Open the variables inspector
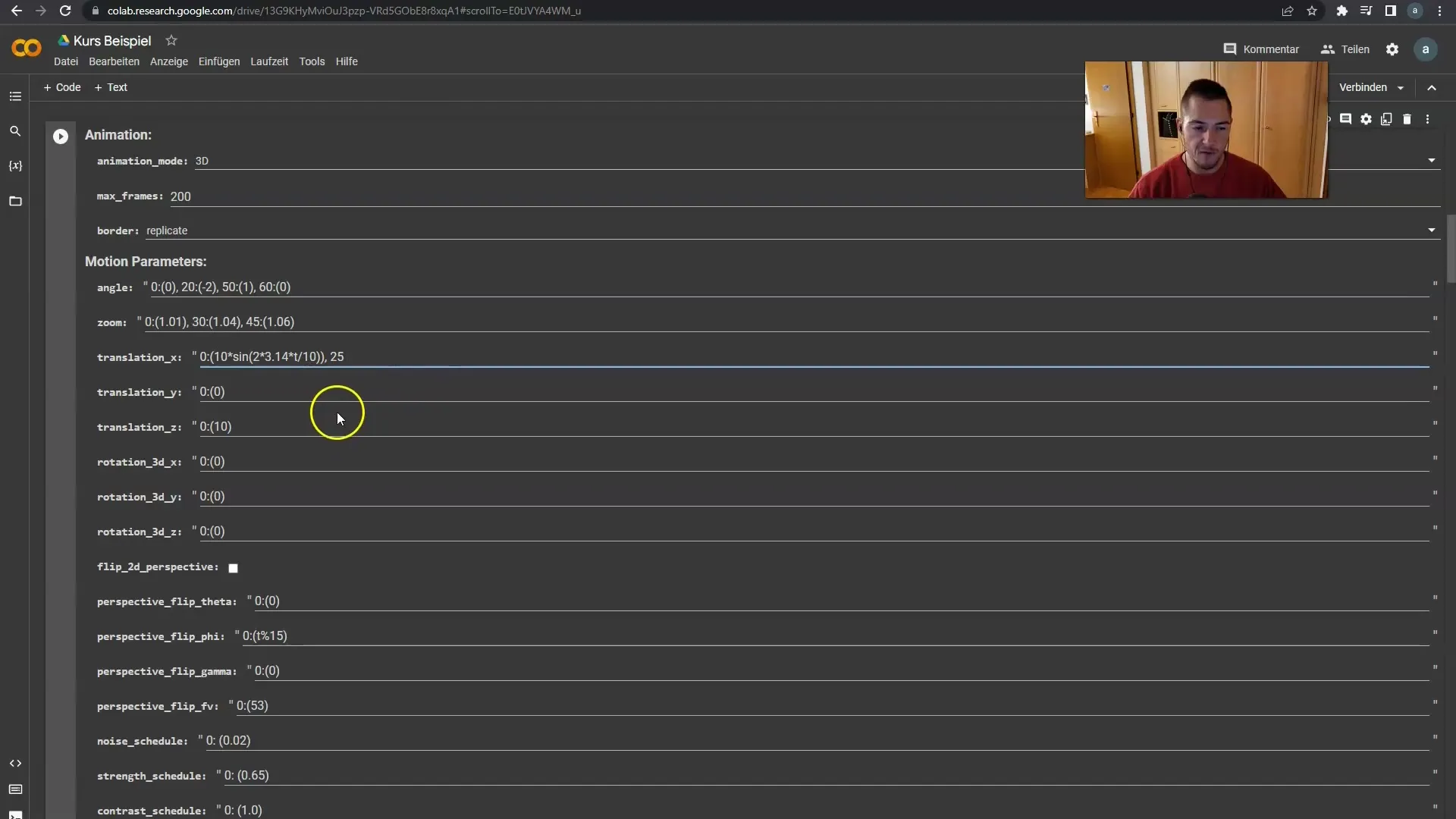The image size is (1456, 819). pyautogui.click(x=15, y=166)
